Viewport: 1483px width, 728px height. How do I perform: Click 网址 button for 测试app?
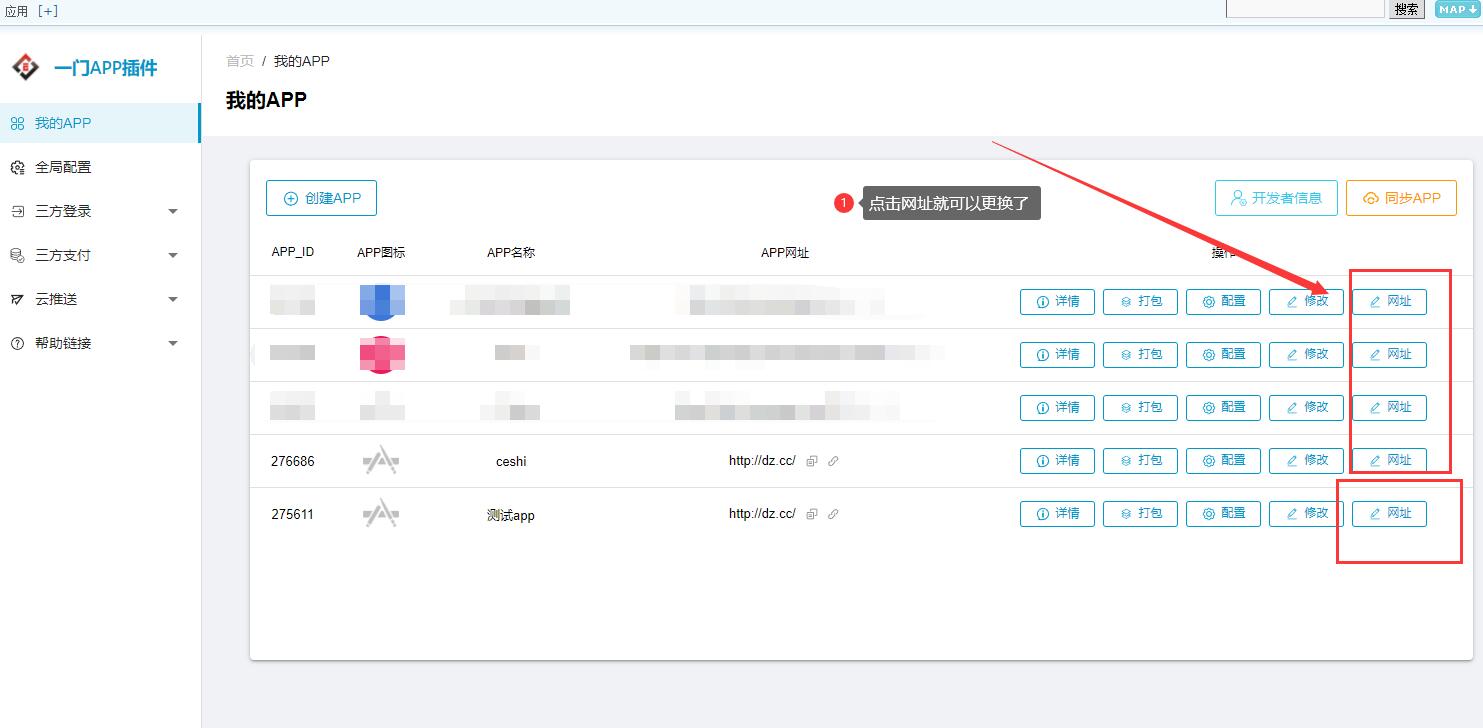[x=1389, y=514]
